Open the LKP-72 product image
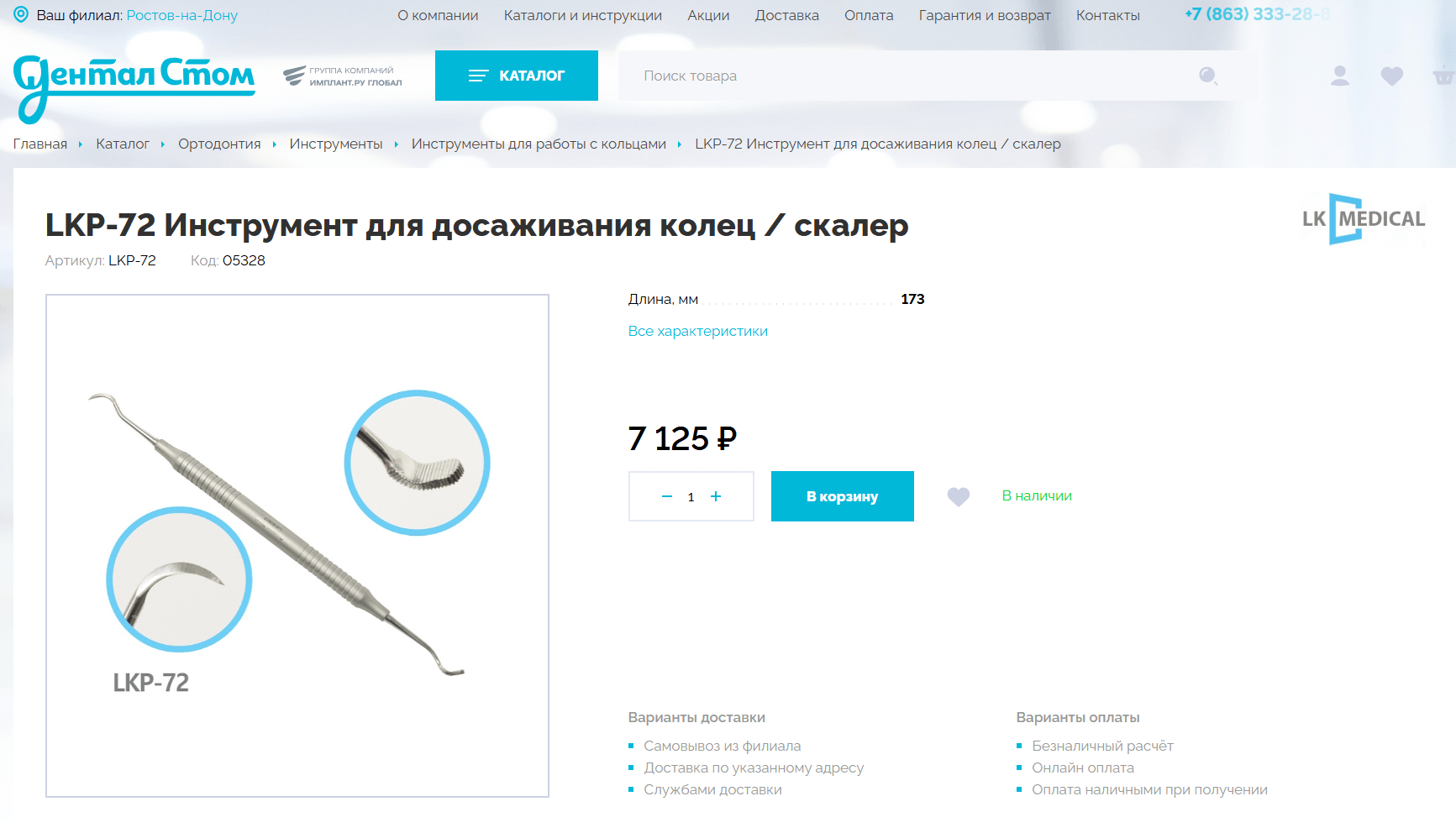 (x=297, y=546)
